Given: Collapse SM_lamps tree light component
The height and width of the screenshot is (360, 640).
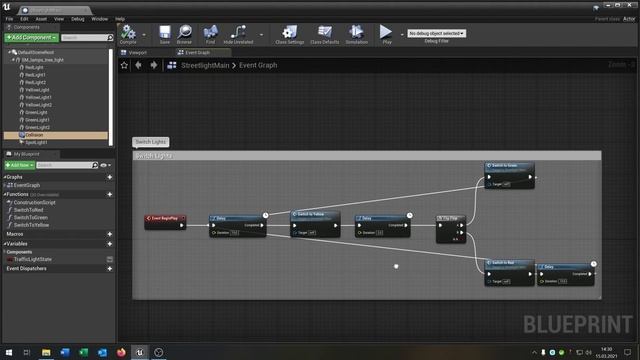Looking at the screenshot, I should click(13, 60).
